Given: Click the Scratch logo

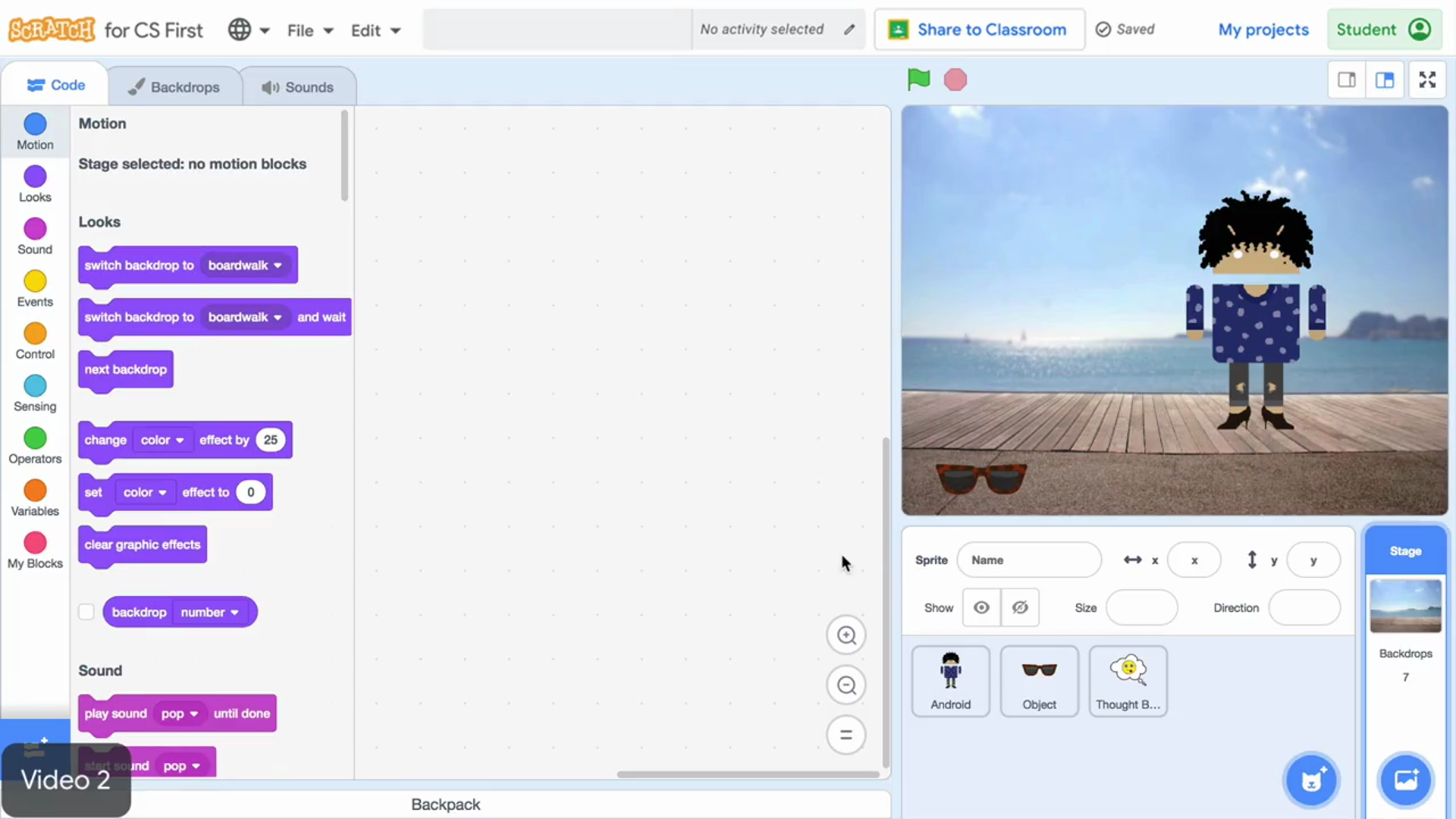Looking at the screenshot, I should [52, 30].
